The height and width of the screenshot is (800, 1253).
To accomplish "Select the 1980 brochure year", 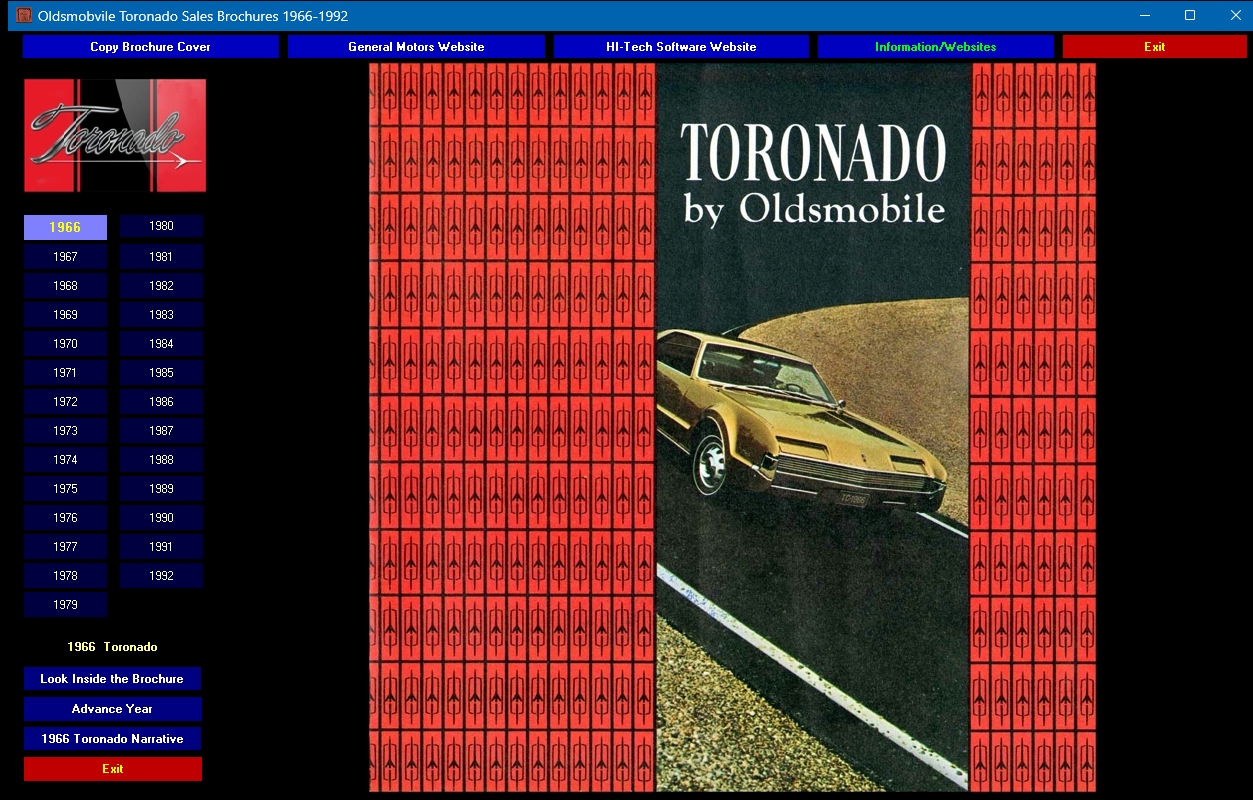I will pos(161,226).
